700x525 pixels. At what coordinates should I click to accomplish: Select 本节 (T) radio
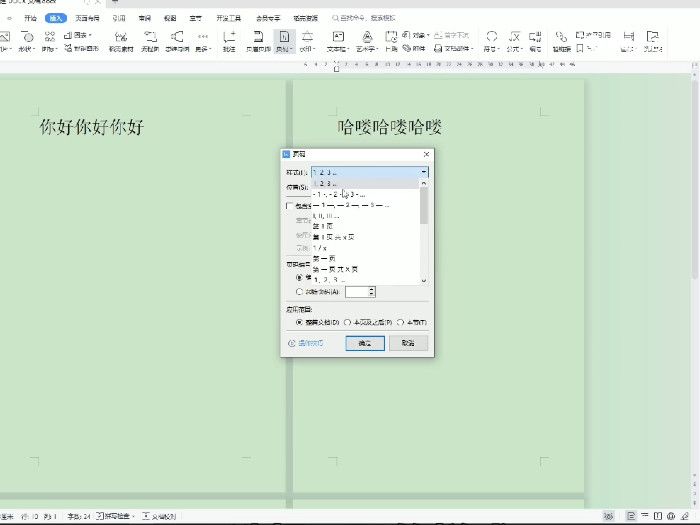pyautogui.click(x=400, y=322)
